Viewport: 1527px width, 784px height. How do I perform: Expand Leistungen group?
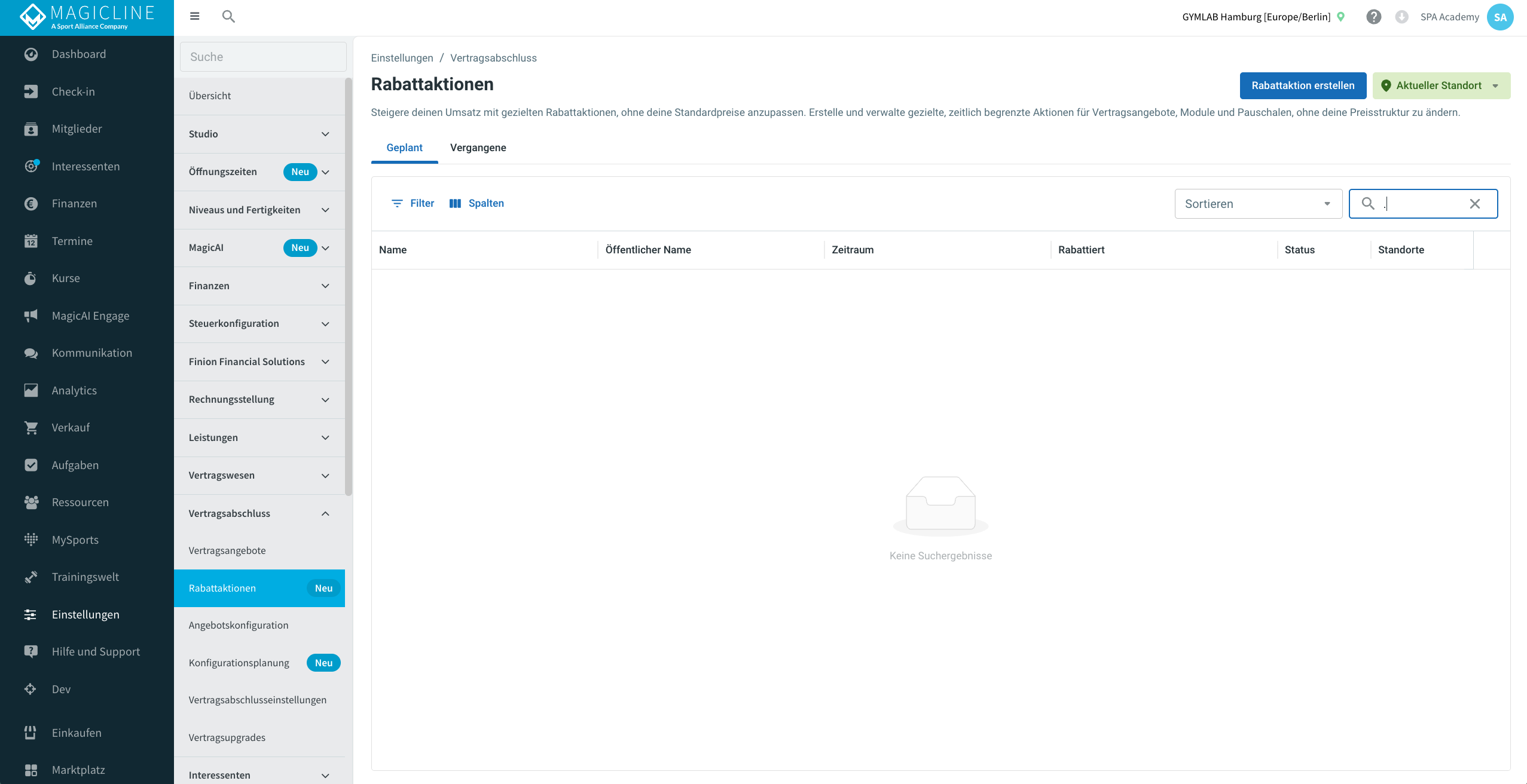(259, 437)
